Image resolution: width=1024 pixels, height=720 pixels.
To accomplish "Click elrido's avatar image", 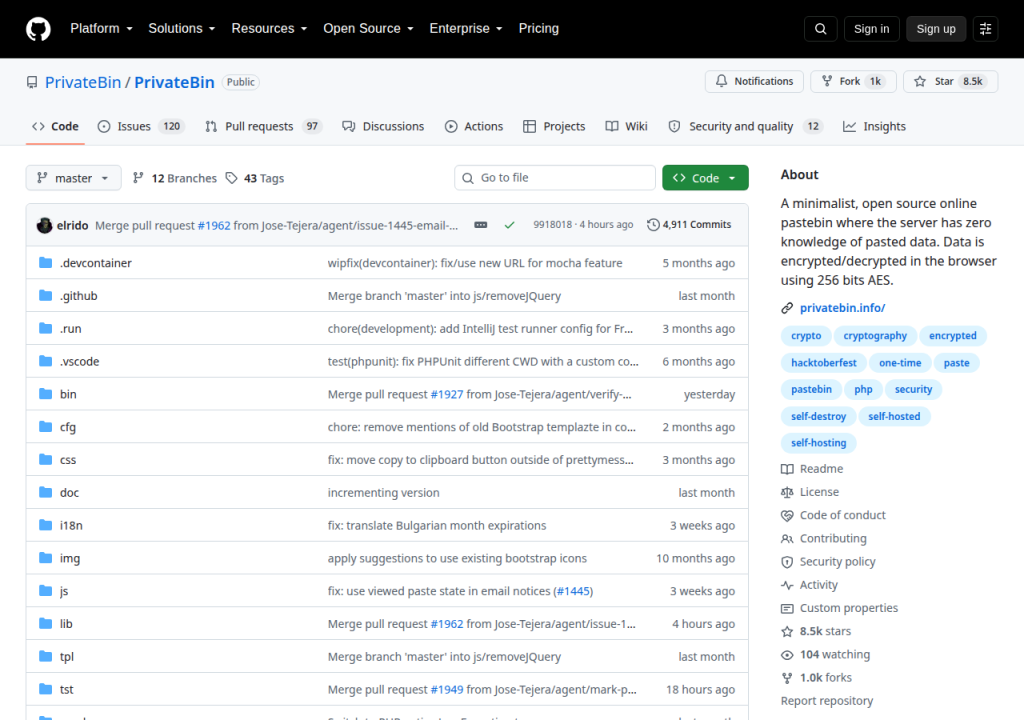I will (x=44, y=225).
